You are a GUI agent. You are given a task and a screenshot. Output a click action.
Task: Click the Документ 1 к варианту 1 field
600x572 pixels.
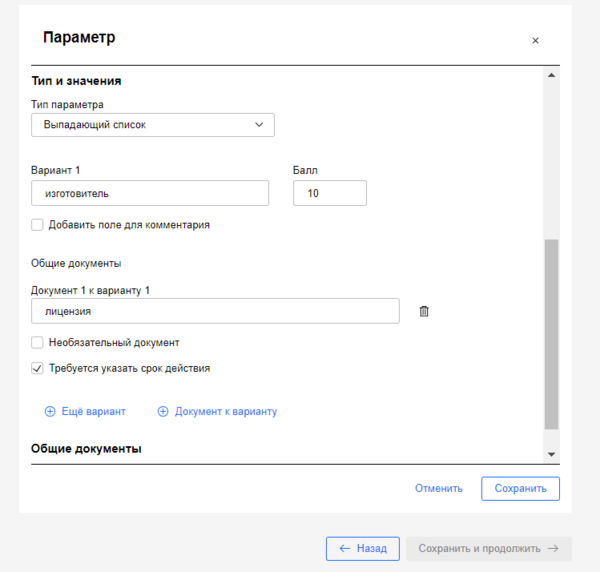point(215,312)
